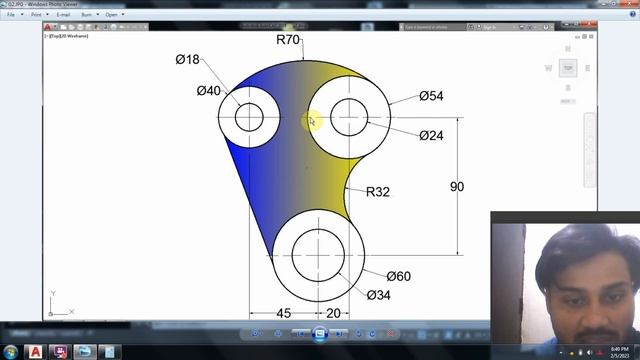The width and height of the screenshot is (640, 360).
Task: Expand the Open menu dropdown arrow
Action: click(123, 15)
